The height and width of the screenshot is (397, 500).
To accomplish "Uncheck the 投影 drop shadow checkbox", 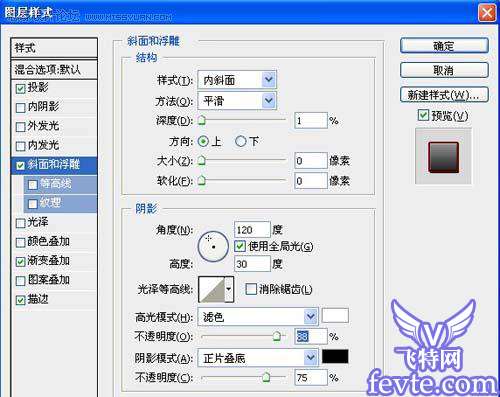I will (x=21, y=88).
